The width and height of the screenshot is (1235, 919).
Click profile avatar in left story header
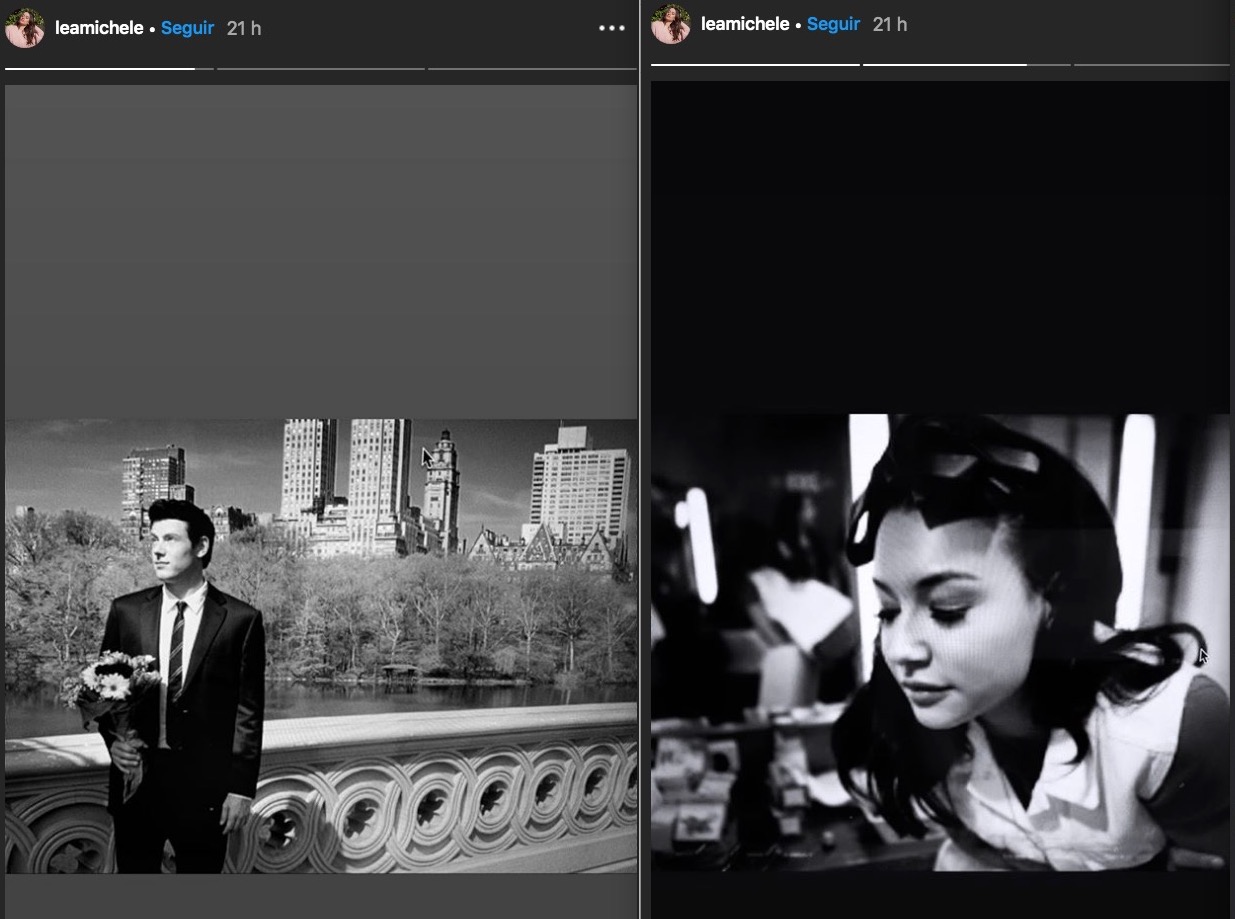(x=25, y=28)
